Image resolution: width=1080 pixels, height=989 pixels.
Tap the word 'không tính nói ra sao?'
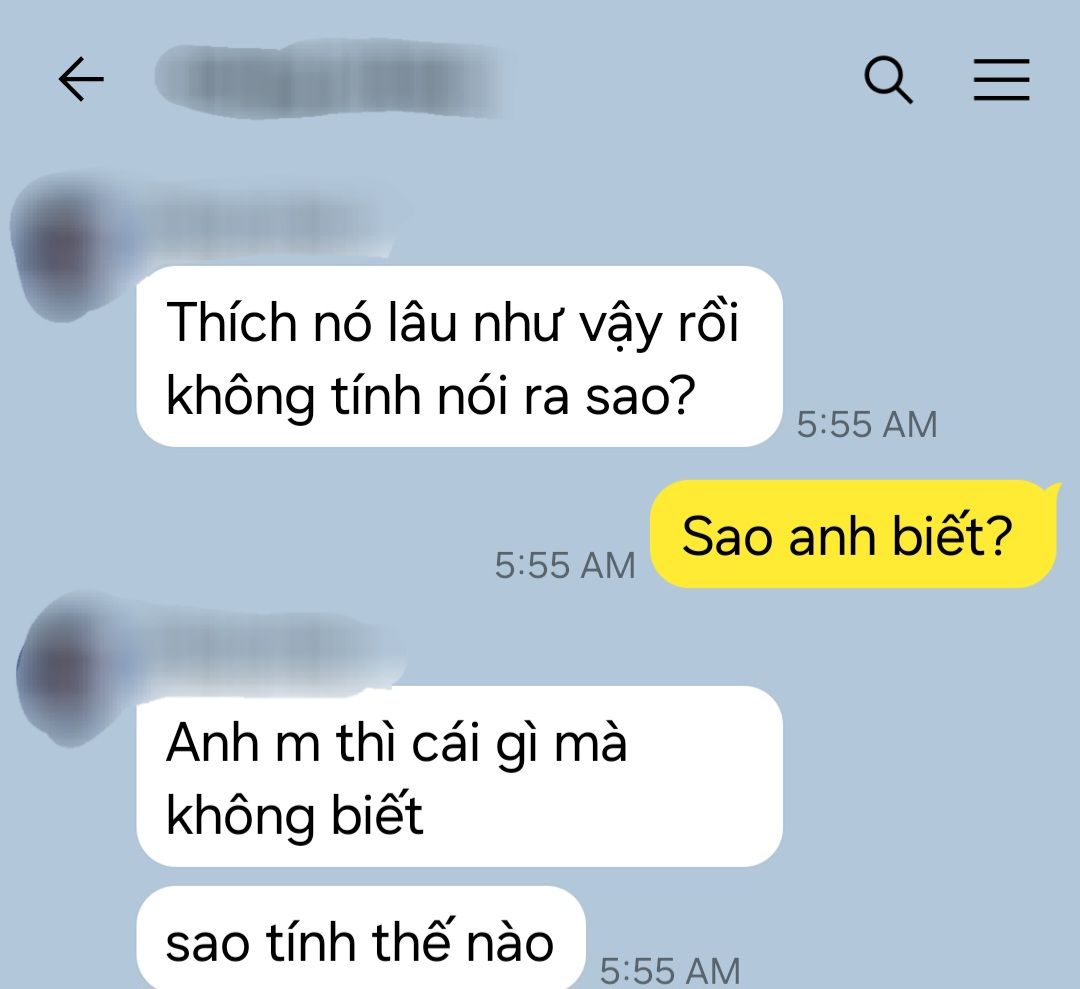coord(430,396)
